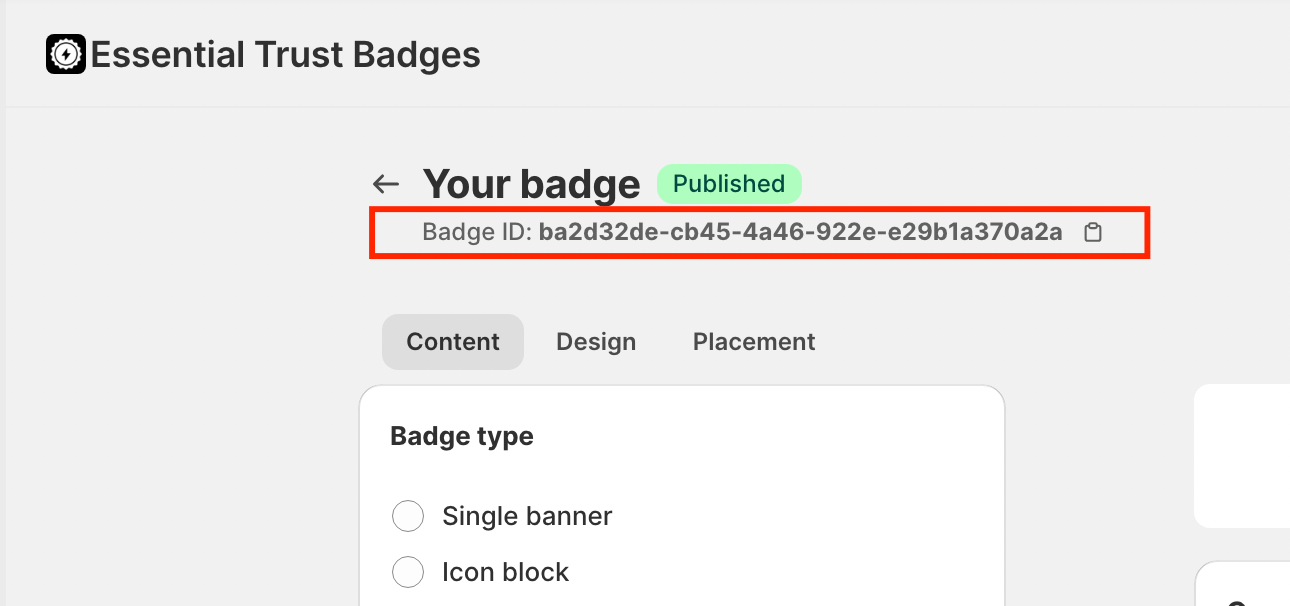Click the "Your badge" page heading

point(531,184)
